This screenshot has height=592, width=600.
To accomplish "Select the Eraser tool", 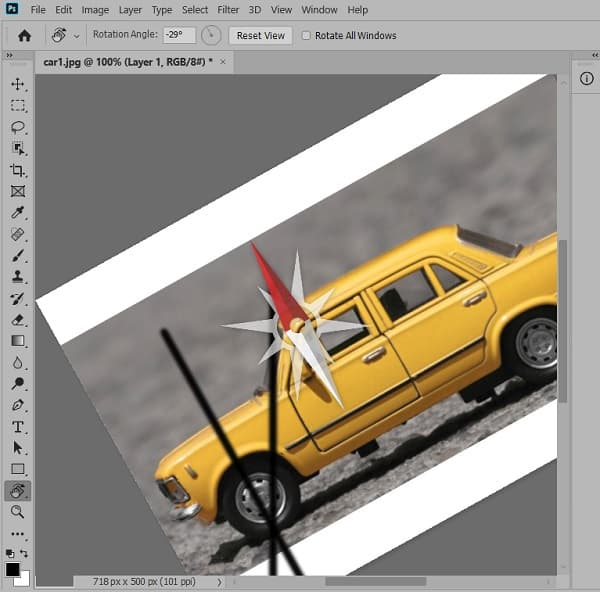I will pyautogui.click(x=18, y=320).
